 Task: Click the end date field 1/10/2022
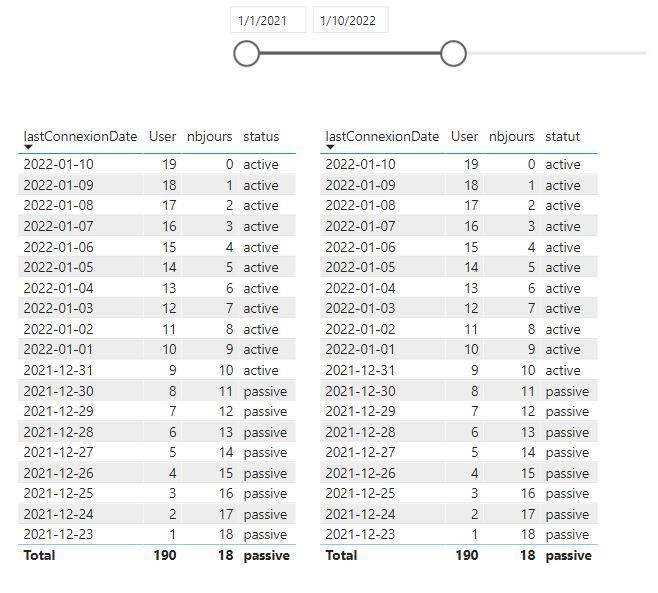[350, 20]
